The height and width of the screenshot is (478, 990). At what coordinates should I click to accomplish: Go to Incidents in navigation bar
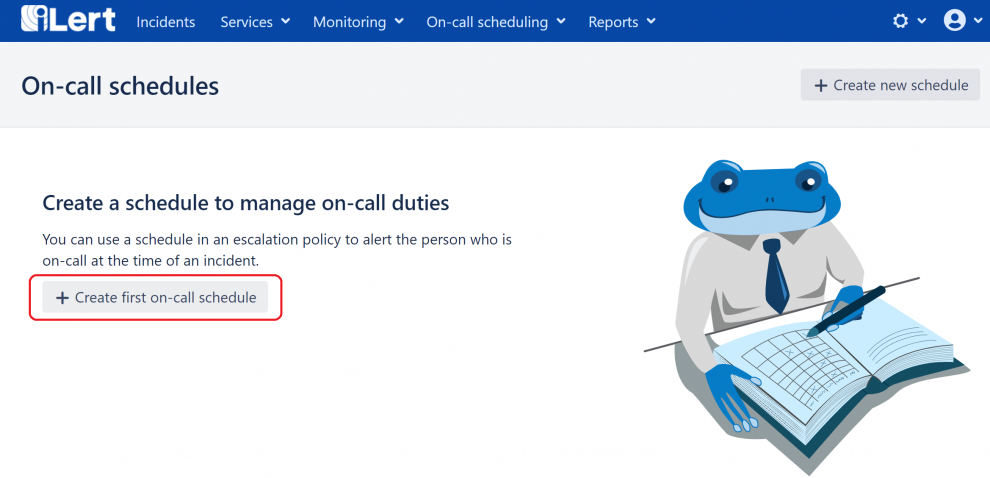165,21
